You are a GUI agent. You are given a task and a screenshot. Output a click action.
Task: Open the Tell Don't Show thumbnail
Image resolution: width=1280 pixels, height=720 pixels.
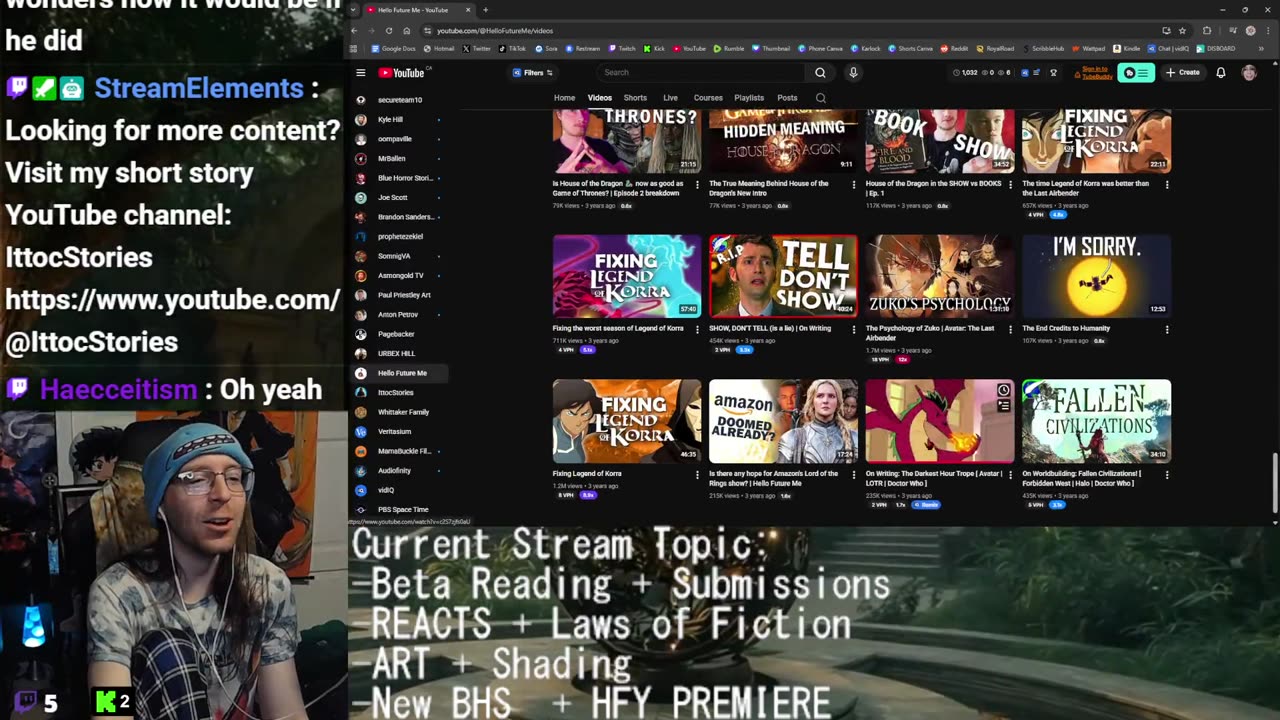coord(783,276)
